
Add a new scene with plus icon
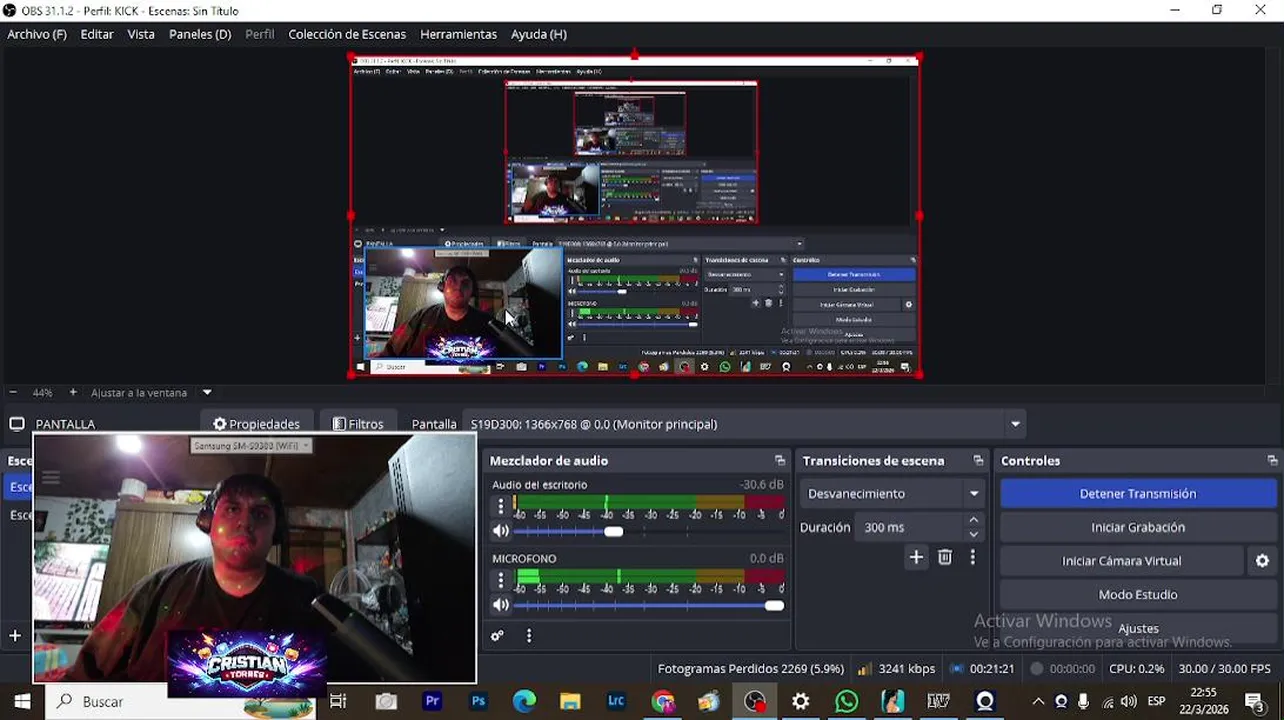click(x=15, y=635)
